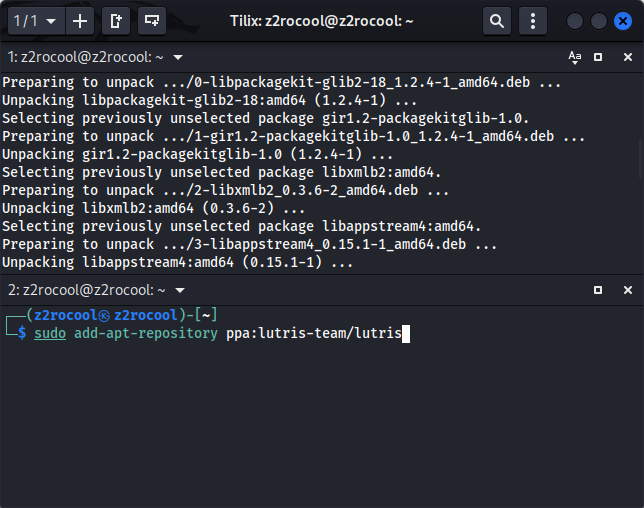Image resolution: width=644 pixels, height=508 pixels.
Task: Click 'Selecting previously unselected package libxmlb2:amd64.'
Action: click(222, 172)
